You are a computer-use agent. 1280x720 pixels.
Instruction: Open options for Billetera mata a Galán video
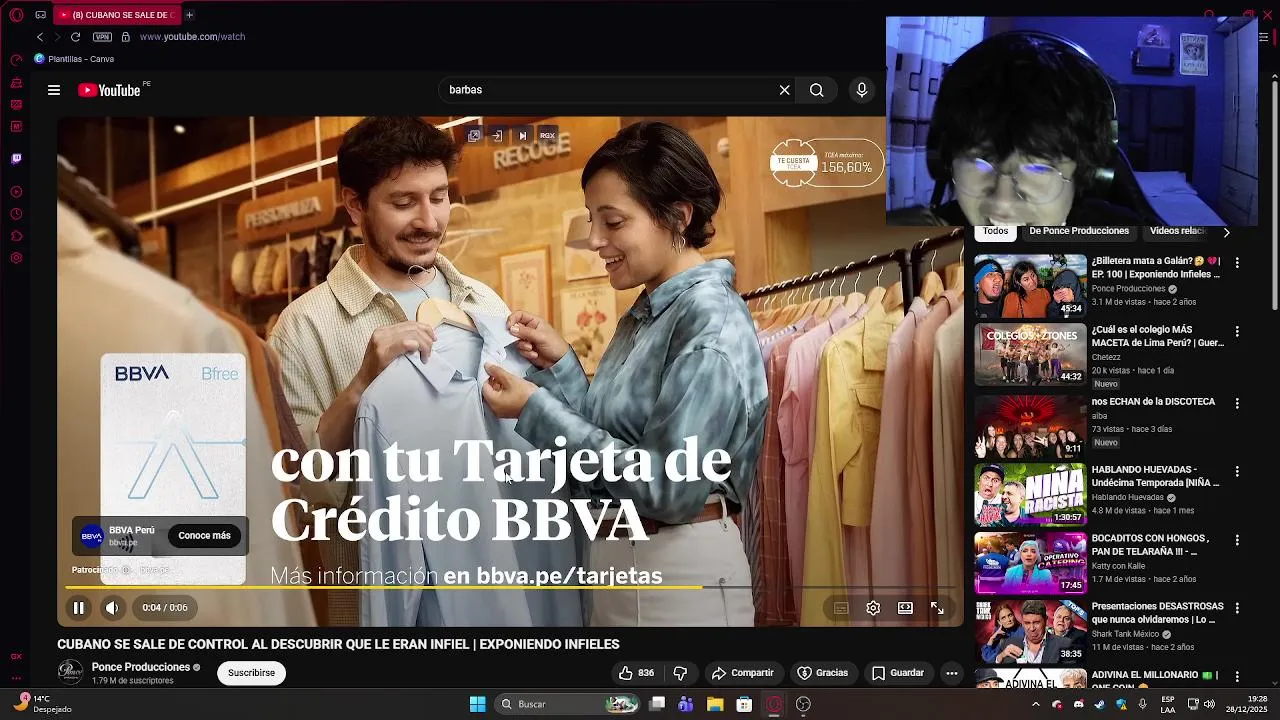coord(1237,263)
